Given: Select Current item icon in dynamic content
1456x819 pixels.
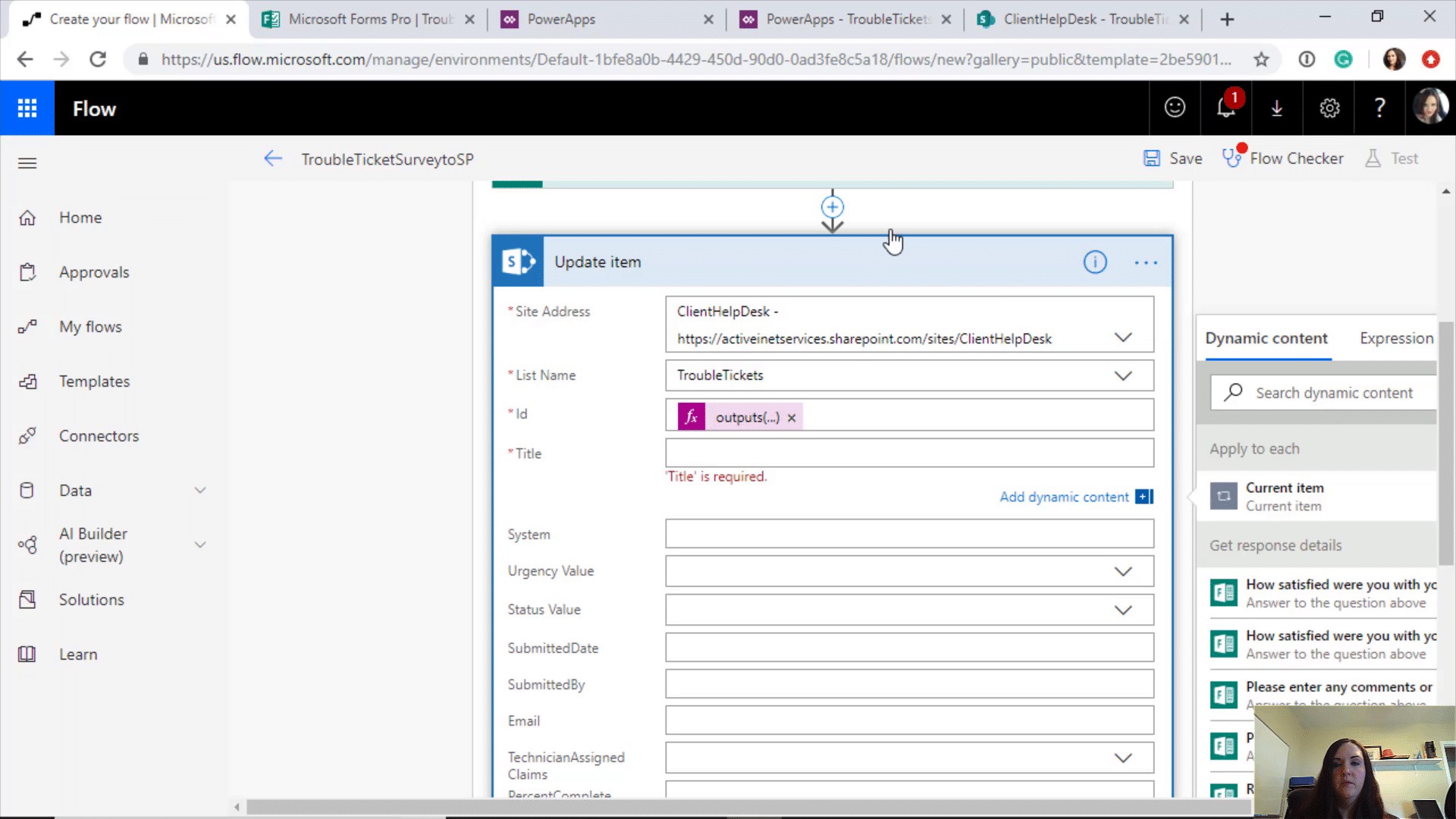Looking at the screenshot, I should pos(1223,497).
